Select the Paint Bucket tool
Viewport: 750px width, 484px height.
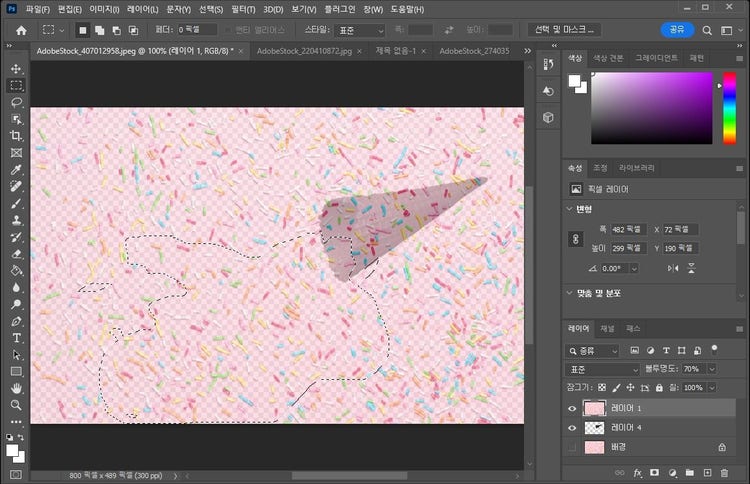16,270
